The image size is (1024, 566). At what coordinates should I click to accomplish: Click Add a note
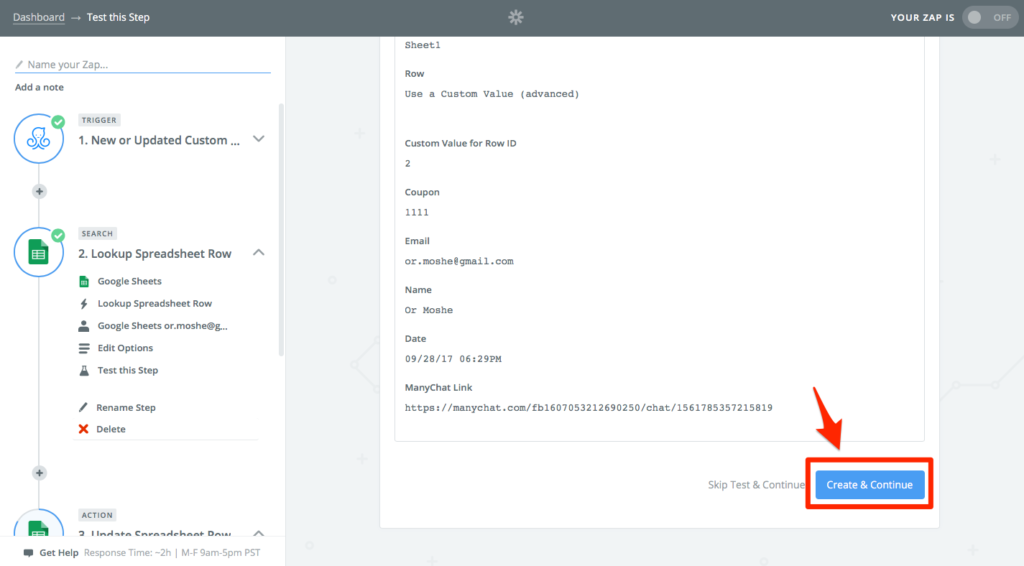pyautogui.click(x=39, y=87)
